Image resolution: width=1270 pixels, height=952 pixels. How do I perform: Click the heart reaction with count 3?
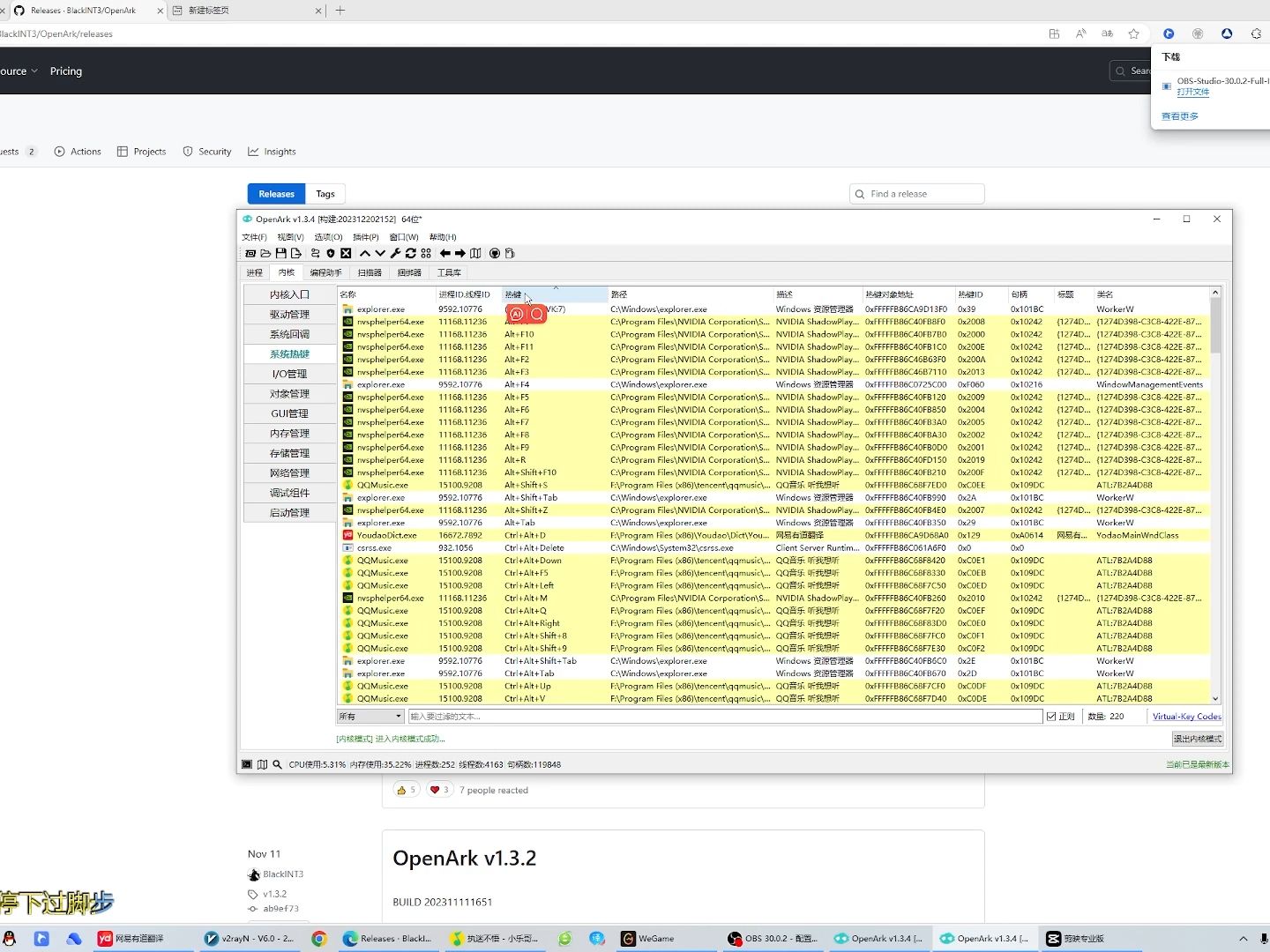pos(439,790)
